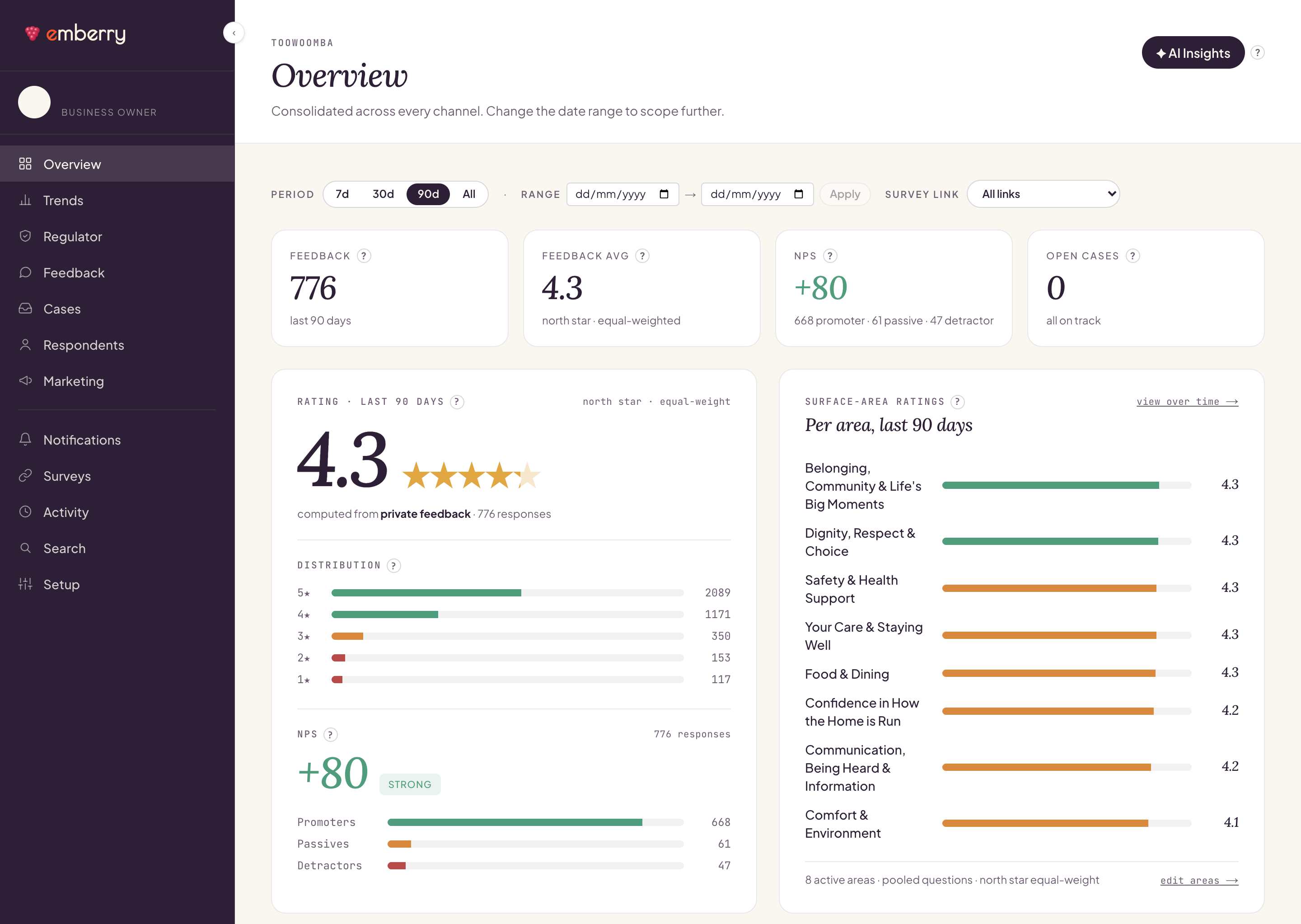Click the Food & Dining rating bar
The width and height of the screenshot is (1301, 924).
point(1066,673)
